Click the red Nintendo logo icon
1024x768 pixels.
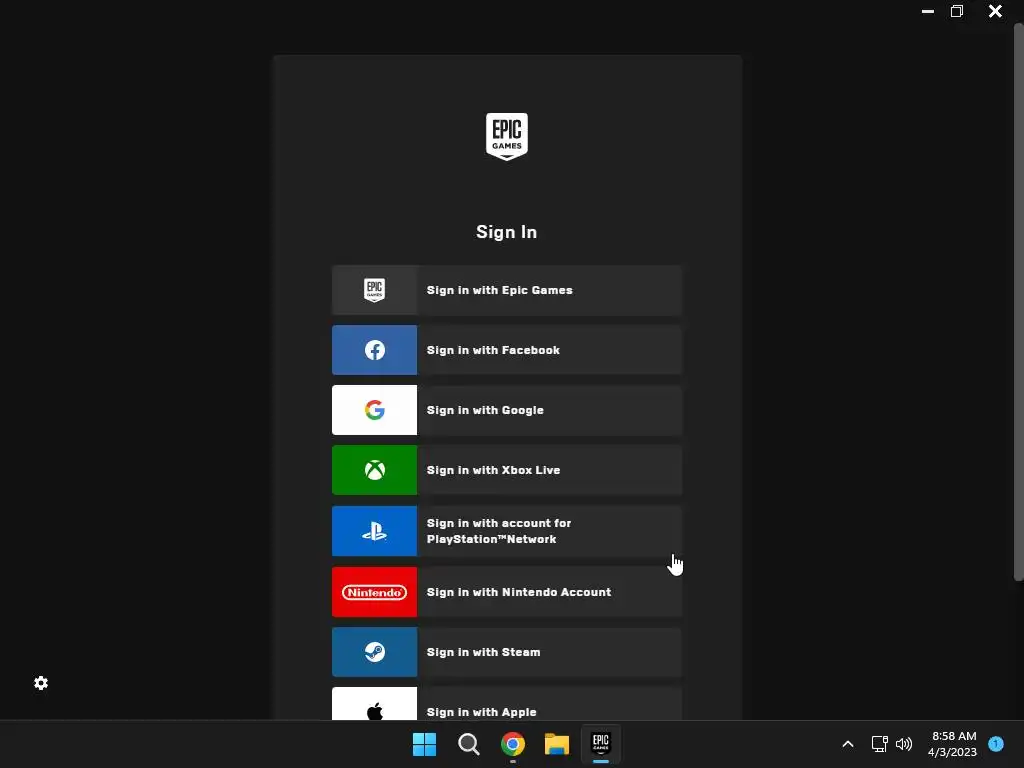[374, 592]
